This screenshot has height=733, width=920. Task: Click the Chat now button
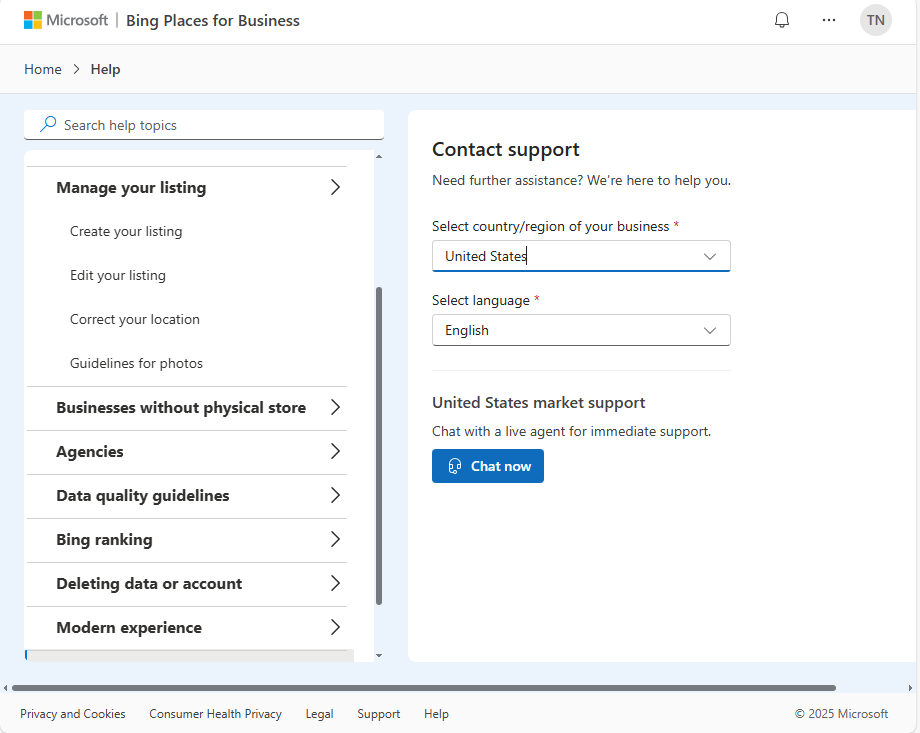coord(488,466)
